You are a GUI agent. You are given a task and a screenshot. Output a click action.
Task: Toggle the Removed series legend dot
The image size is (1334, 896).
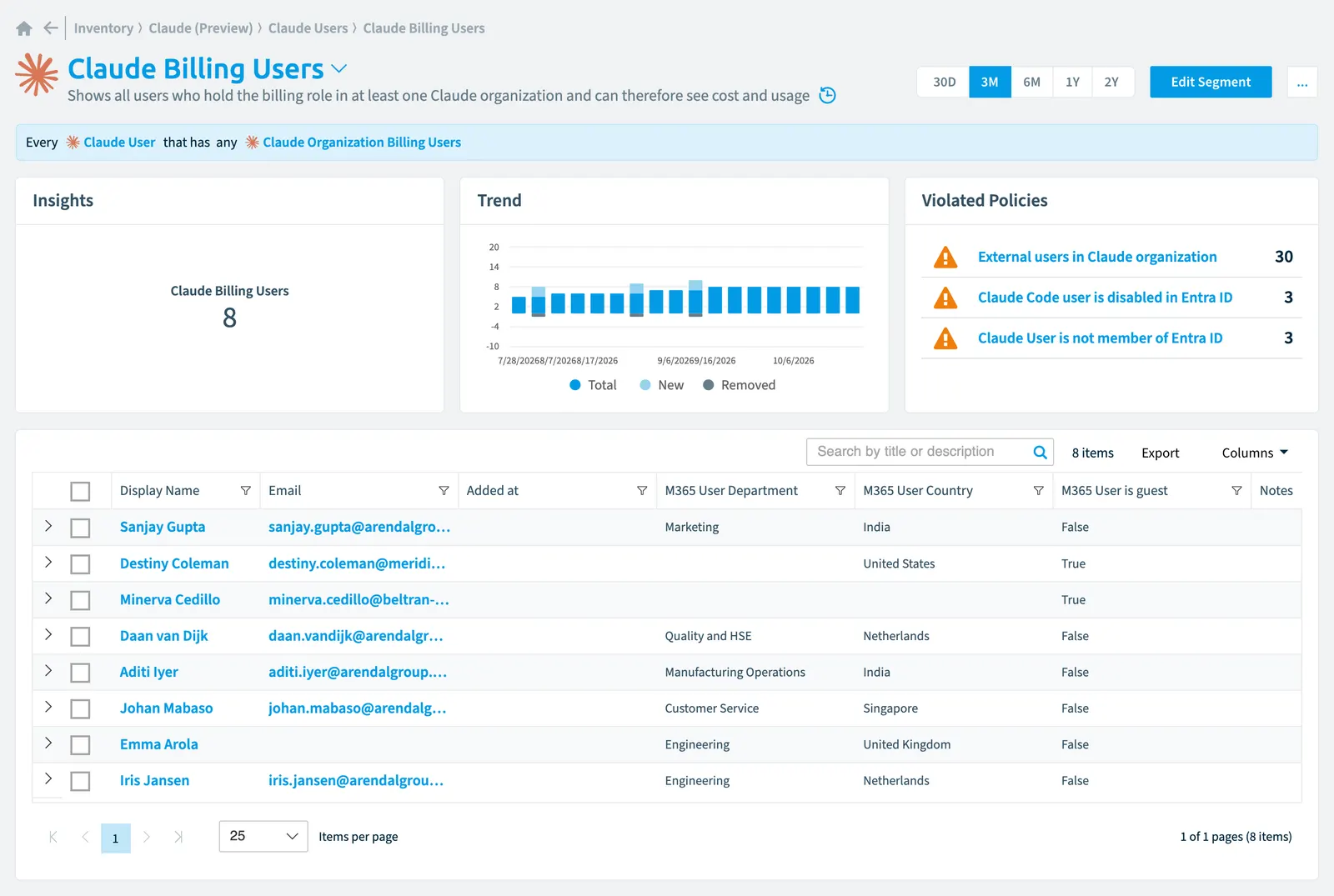709,385
